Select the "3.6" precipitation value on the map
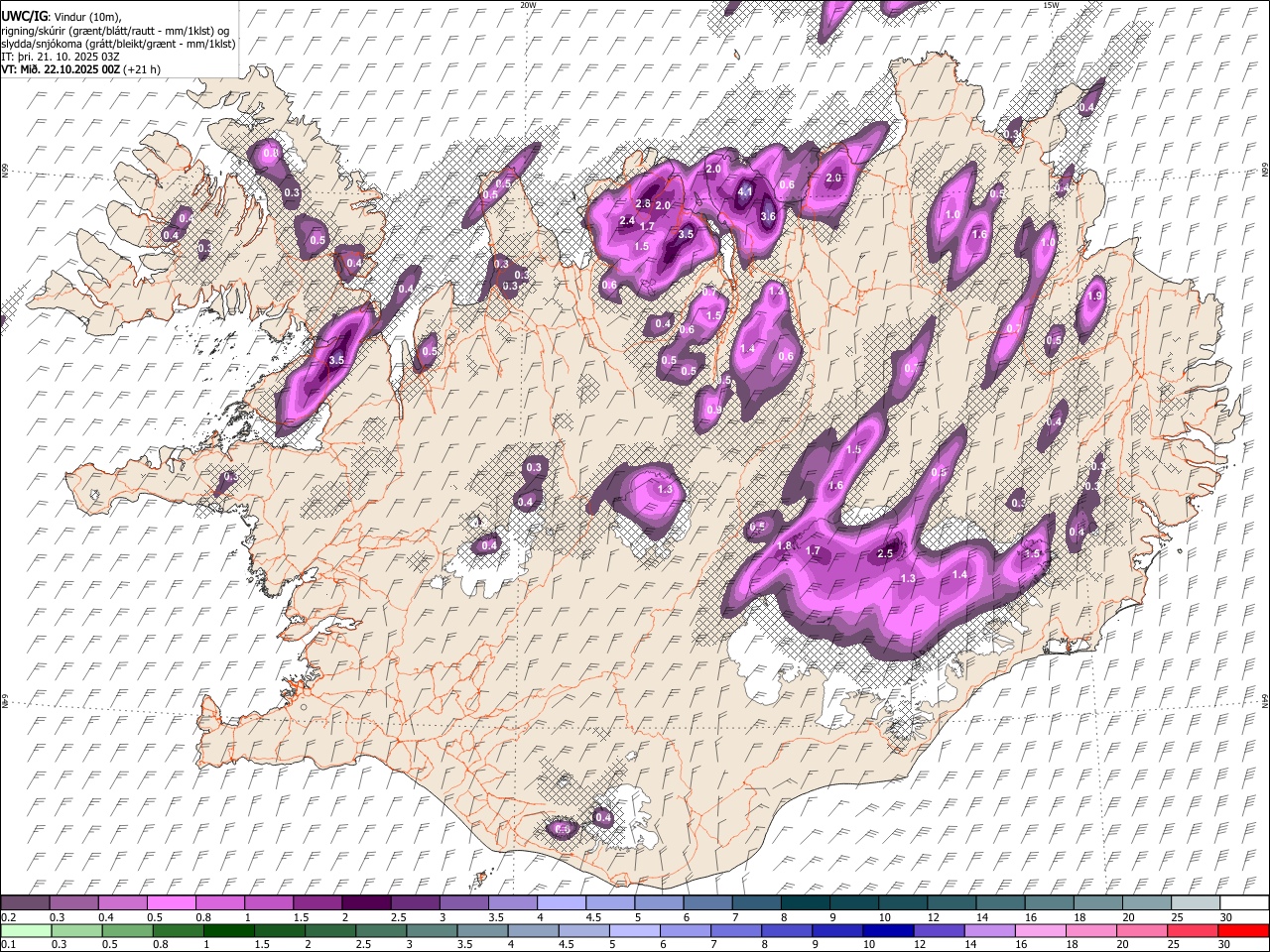1270x952 pixels. (x=767, y=216)
